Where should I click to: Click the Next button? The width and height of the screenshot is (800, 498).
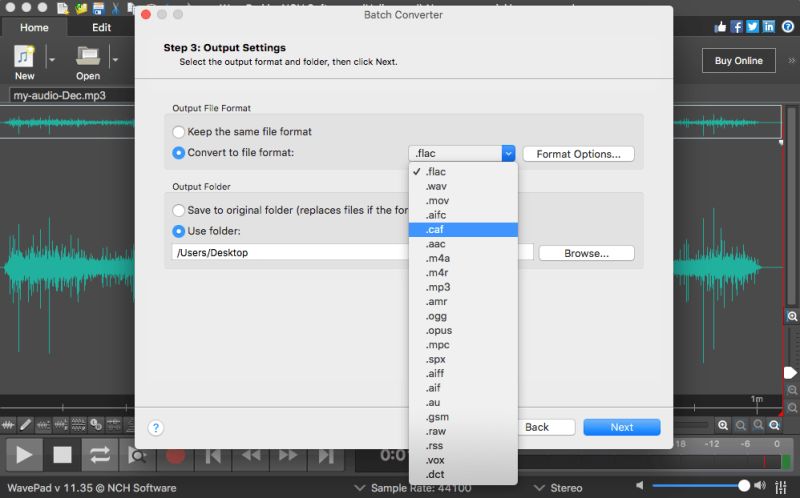tap(621, 427)
